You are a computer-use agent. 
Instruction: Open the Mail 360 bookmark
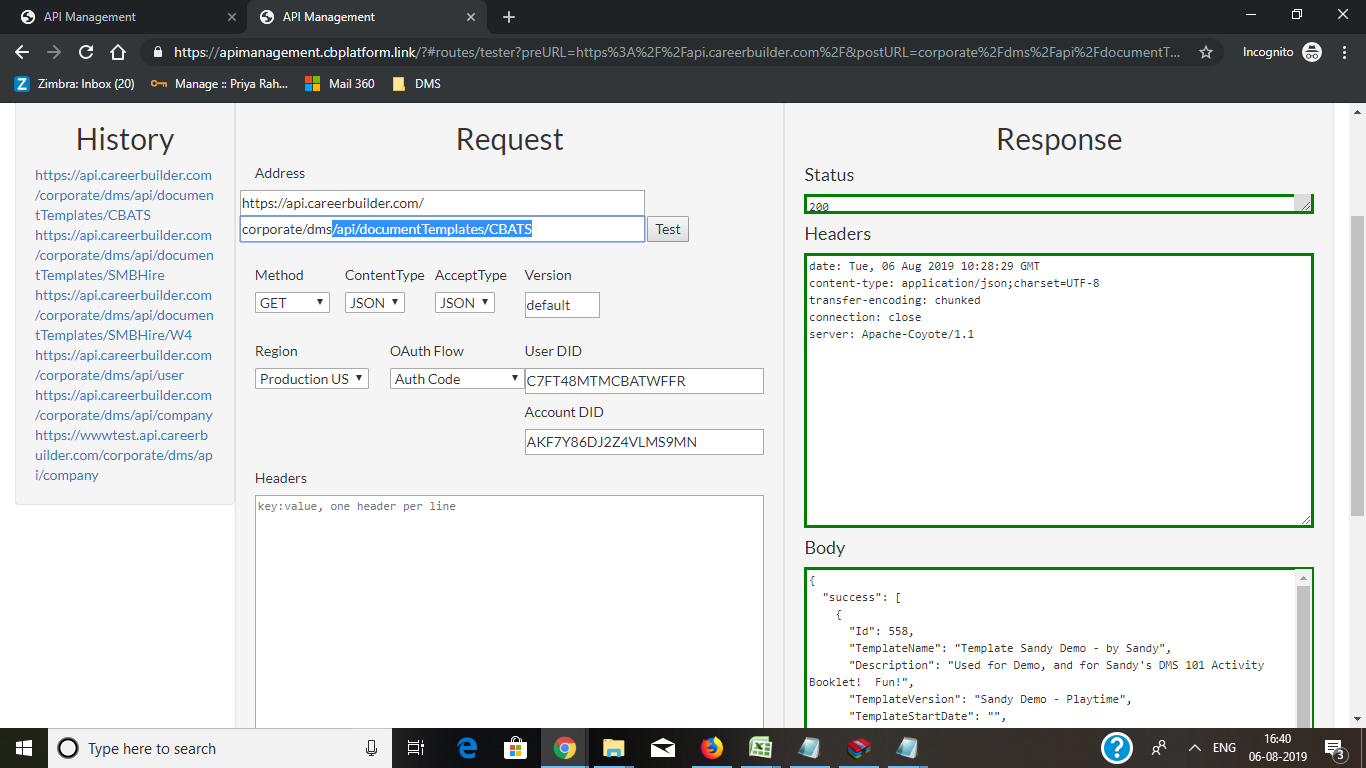point(340,84)
